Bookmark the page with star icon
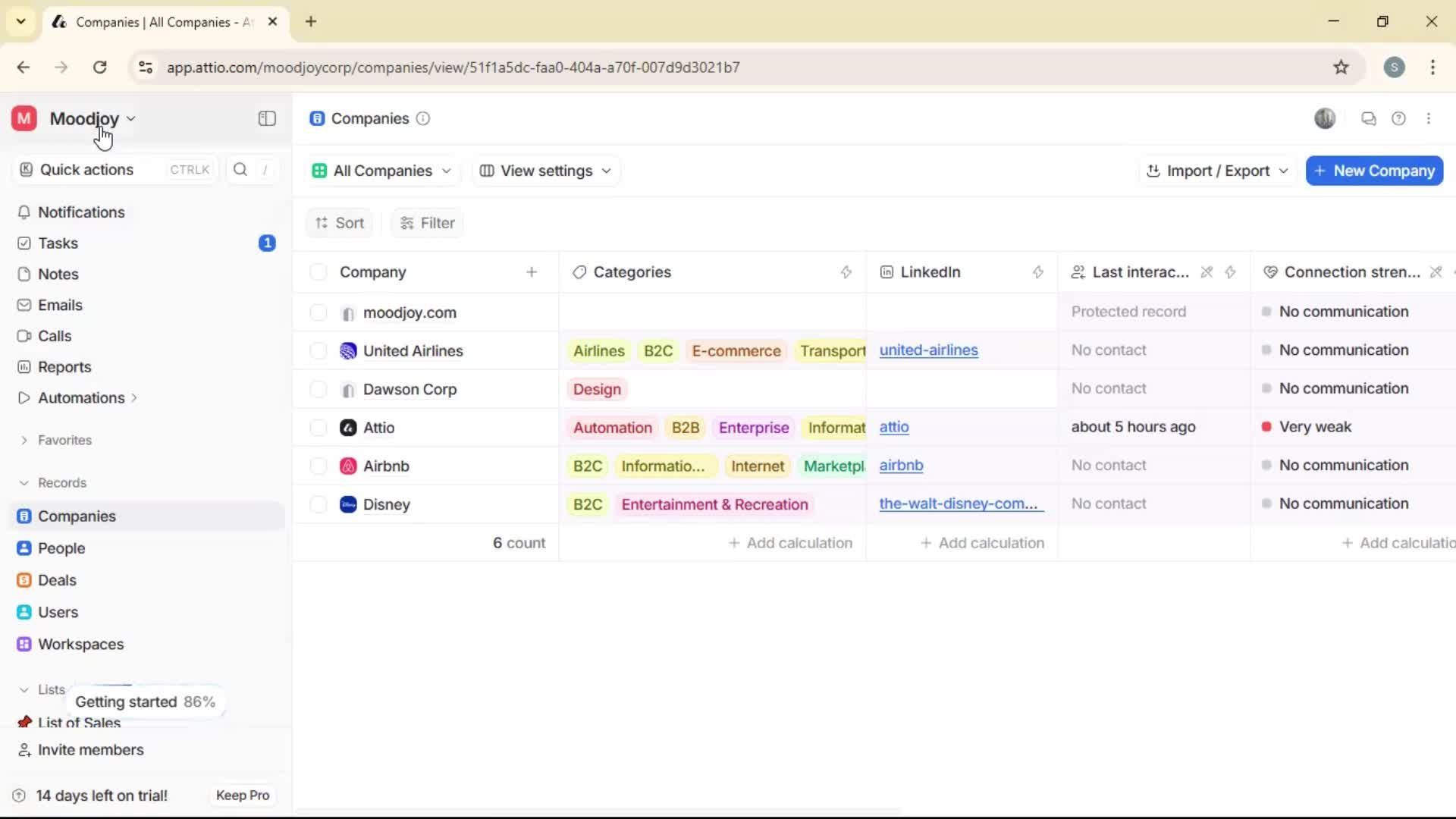The width and height of the screenshot is (1456, 819). tap(1341, 67)
